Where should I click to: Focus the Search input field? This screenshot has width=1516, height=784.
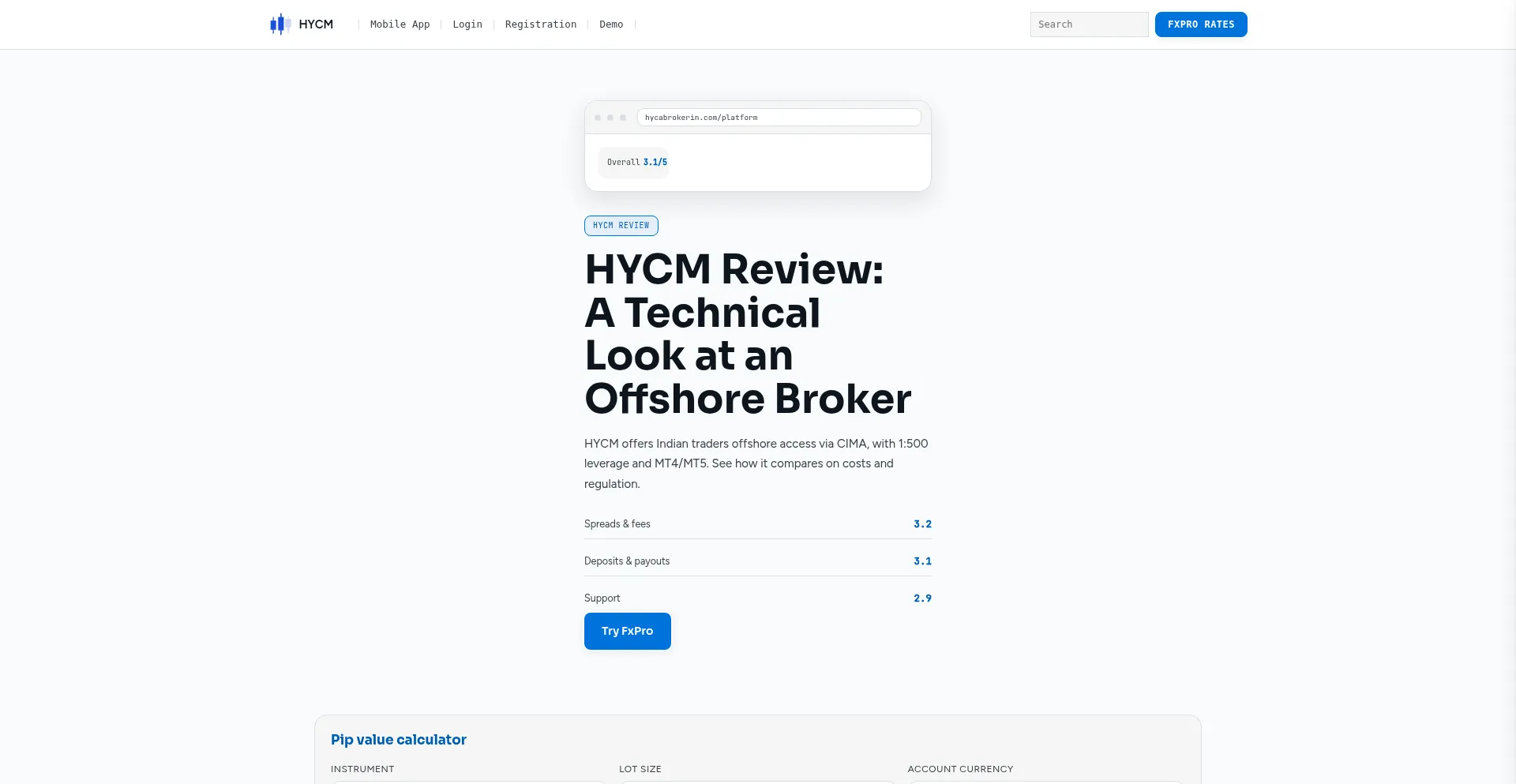1090,24
